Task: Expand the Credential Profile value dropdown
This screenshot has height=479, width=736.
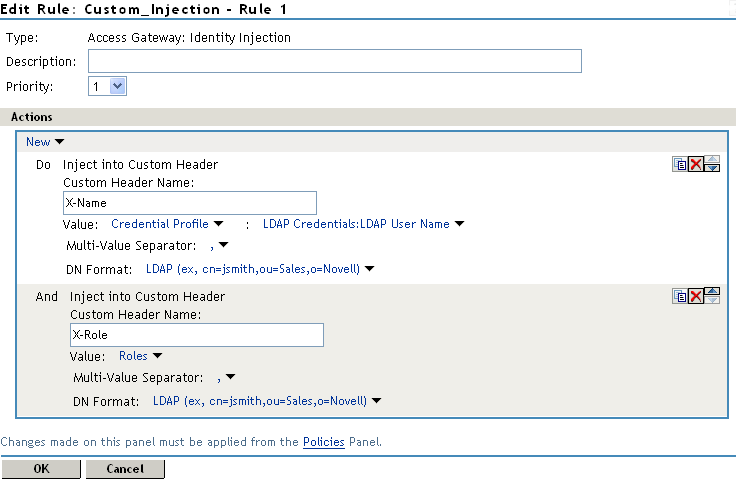Action: [x=167, y=224]
